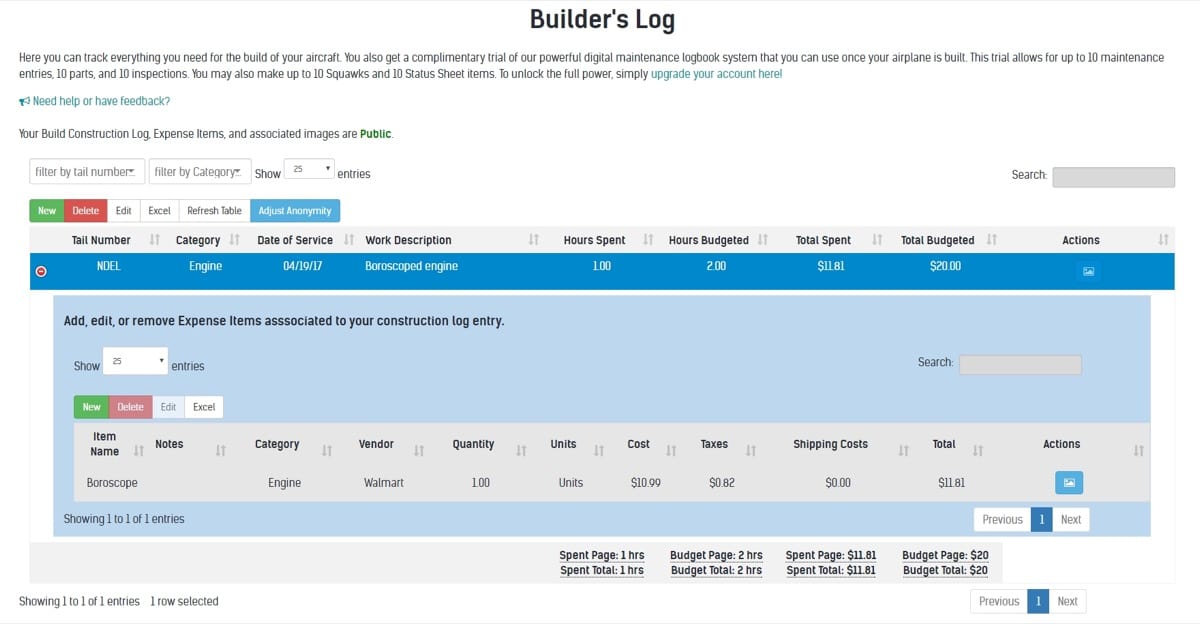Click green New button for construction log
Viewport: 1200px width, 624px height.
[x=47, y=211]
